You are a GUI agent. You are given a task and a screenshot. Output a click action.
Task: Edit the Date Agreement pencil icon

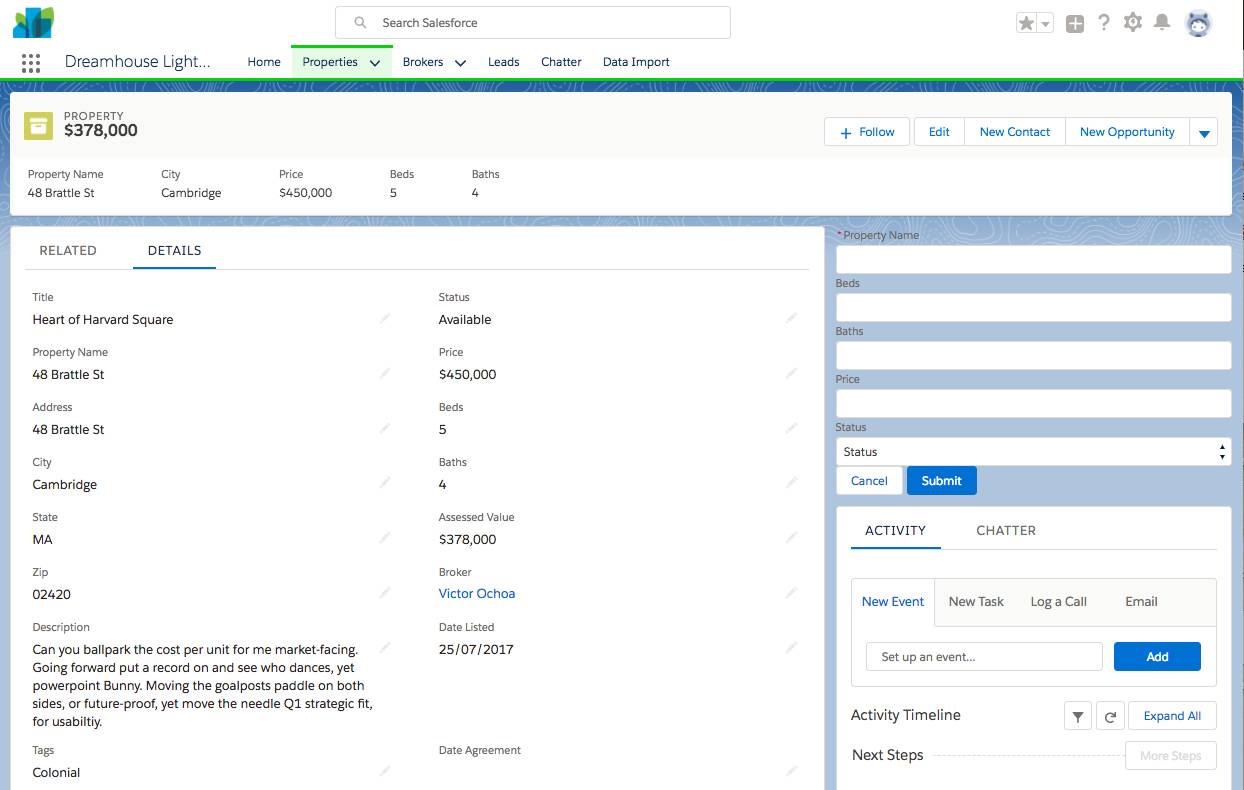tap(791, 771)
